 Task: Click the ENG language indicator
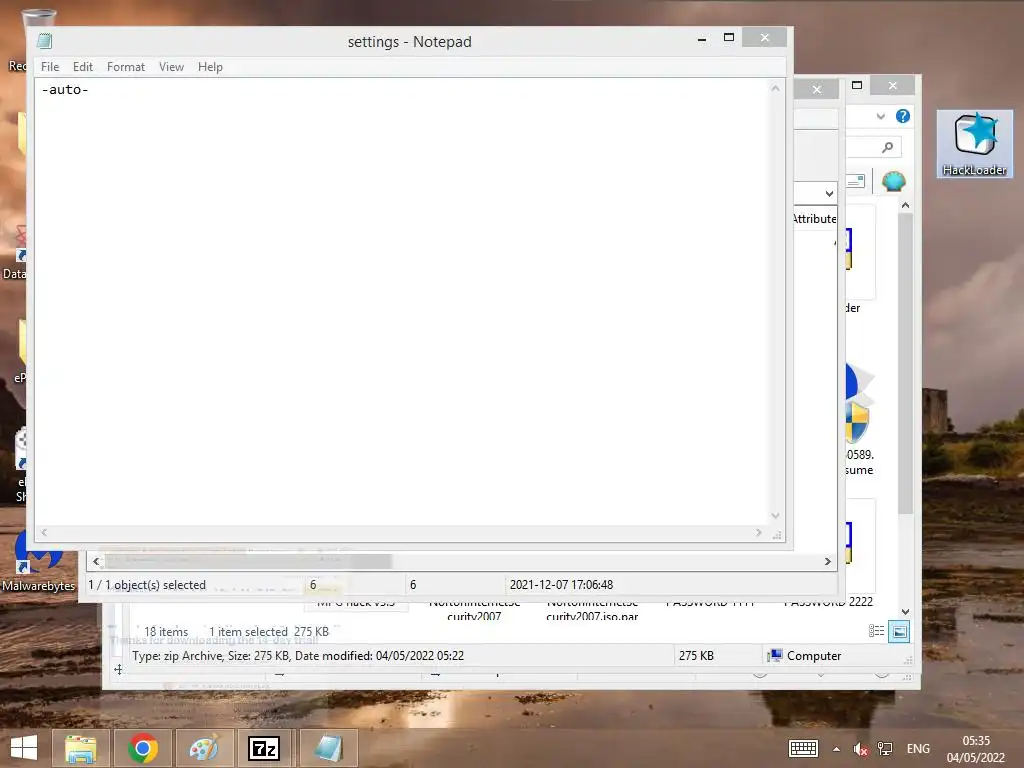click(918, 749)
